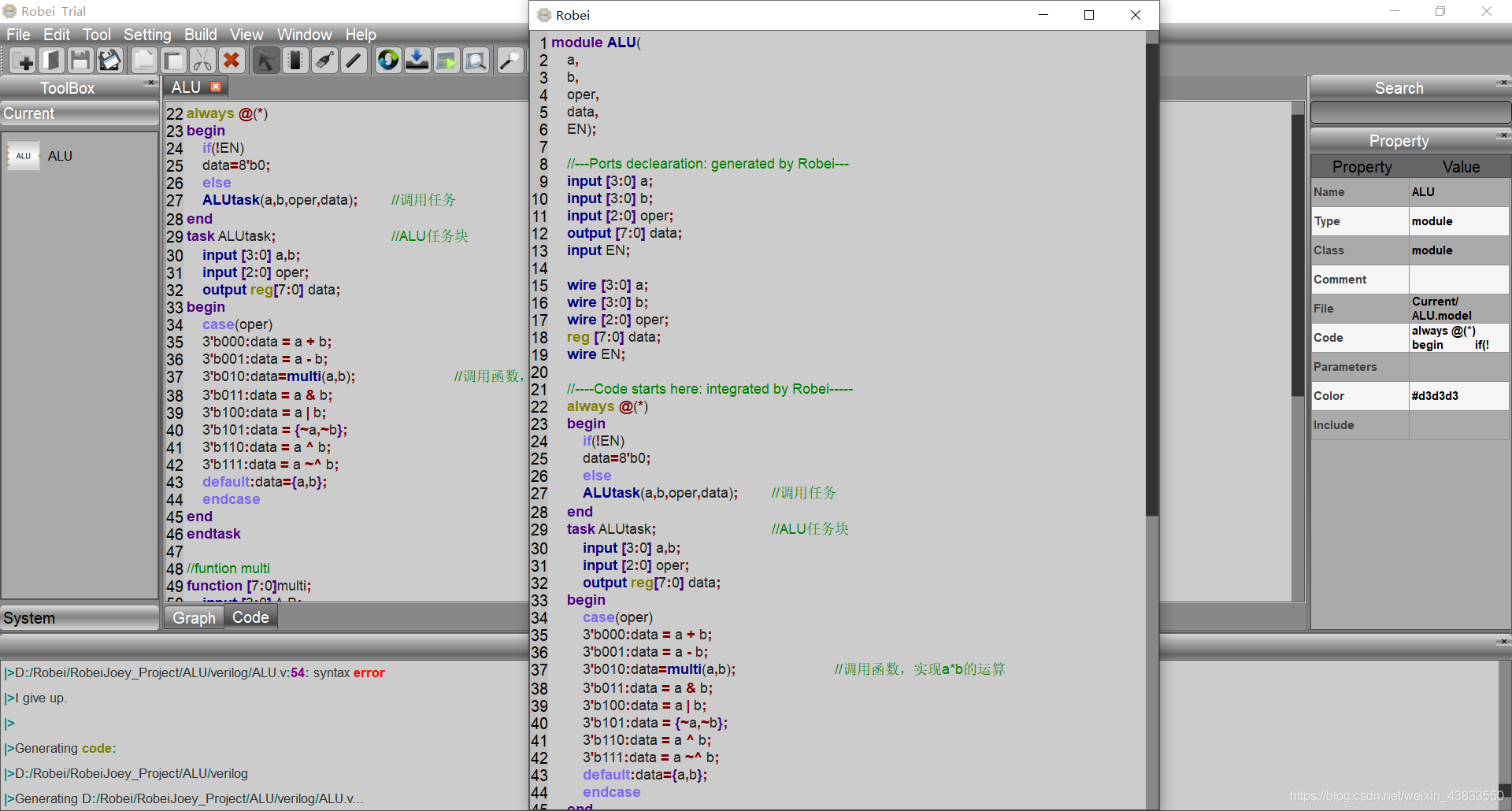Select the wire drawing tool
The width and height of the screenshot is (1512, 811).
click(354, 60)
